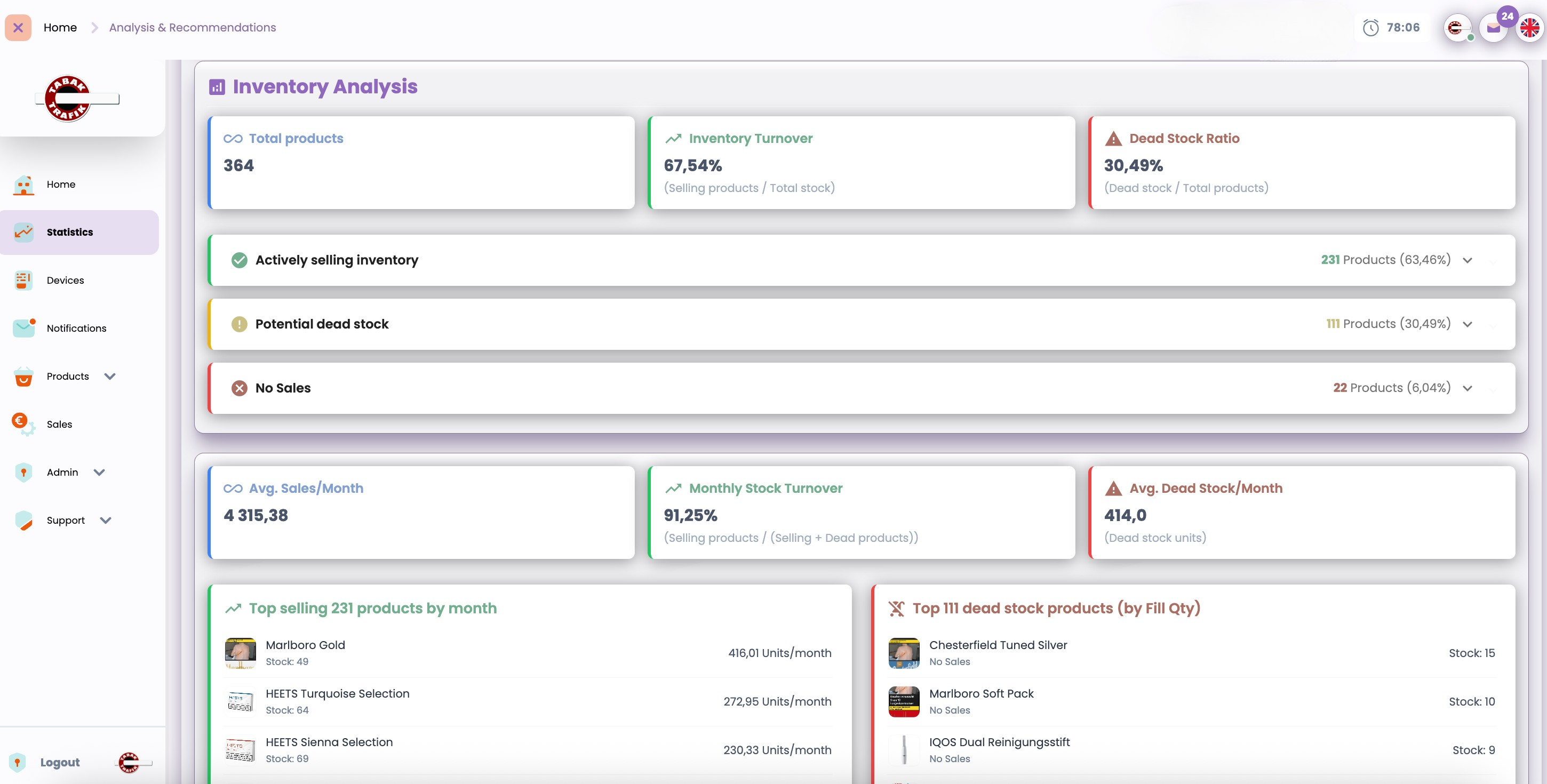Click the Logout link
The height and width of the screenshot is (784, 1547).
pos(59,762)
